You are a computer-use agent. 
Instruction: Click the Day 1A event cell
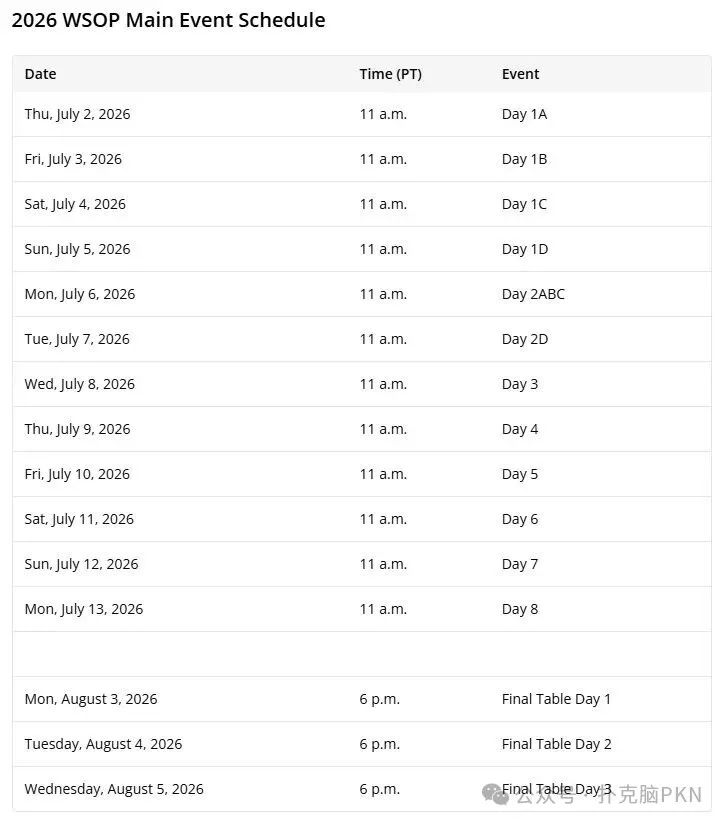tap(524, 114)
